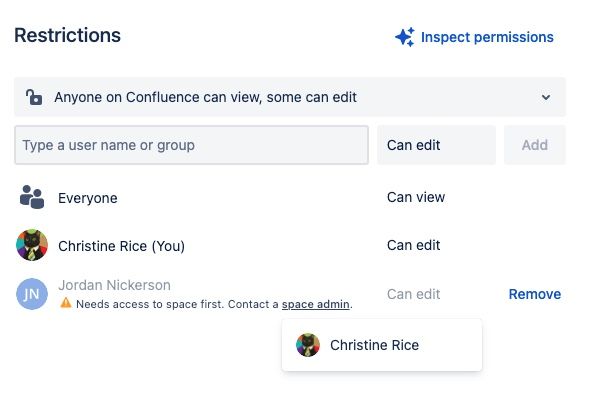Viewport: 589px width, 397px height.
Task: Remove Jordan Nickerson's restriction
Action: tap(535, 294)
